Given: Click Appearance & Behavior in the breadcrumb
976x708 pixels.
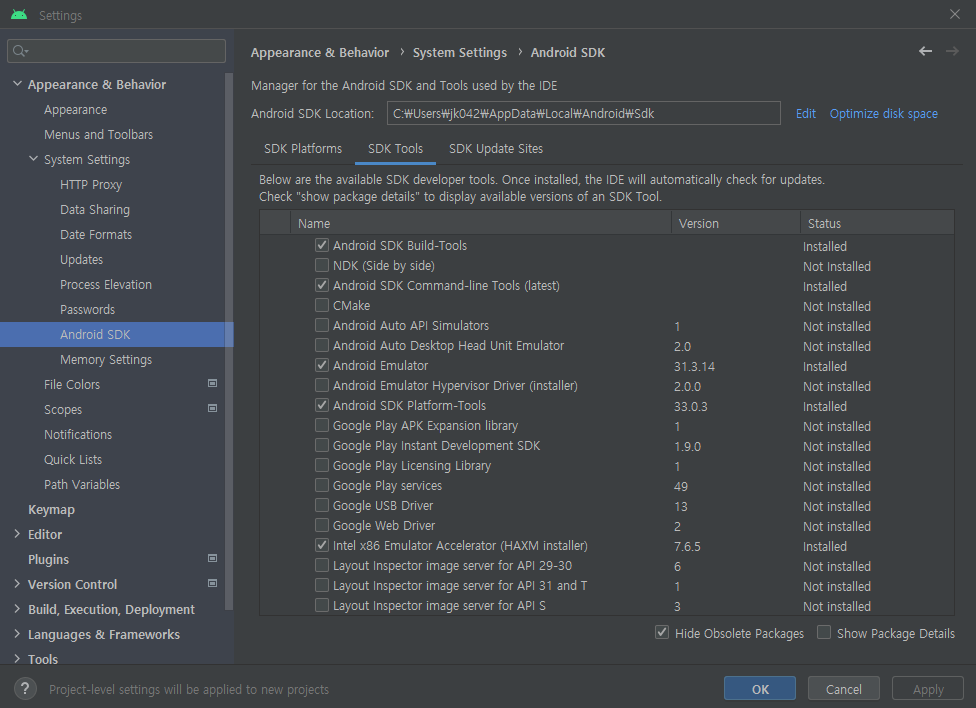Looking at the screenshot, I should click(320, 52).
